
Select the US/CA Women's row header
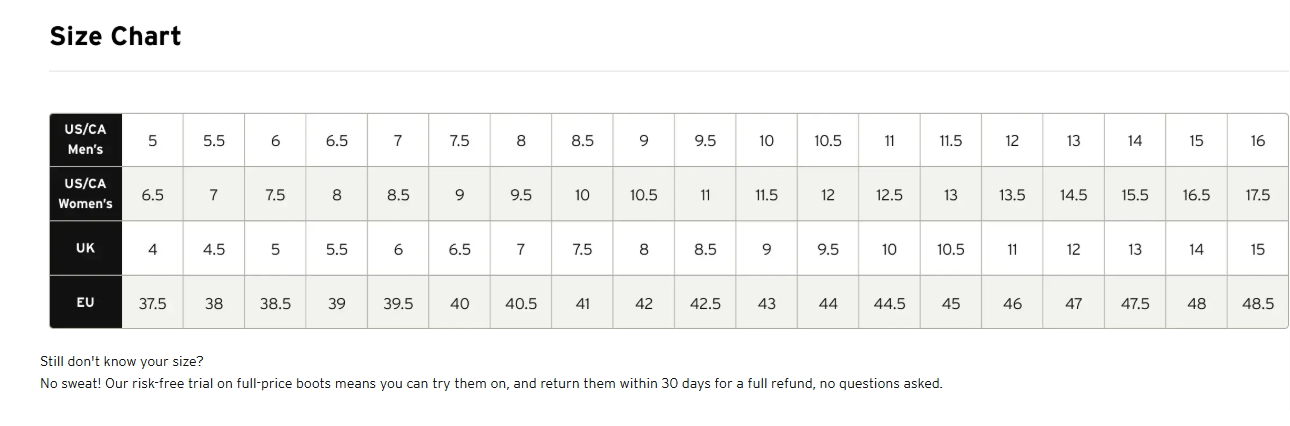coord(85,194)
